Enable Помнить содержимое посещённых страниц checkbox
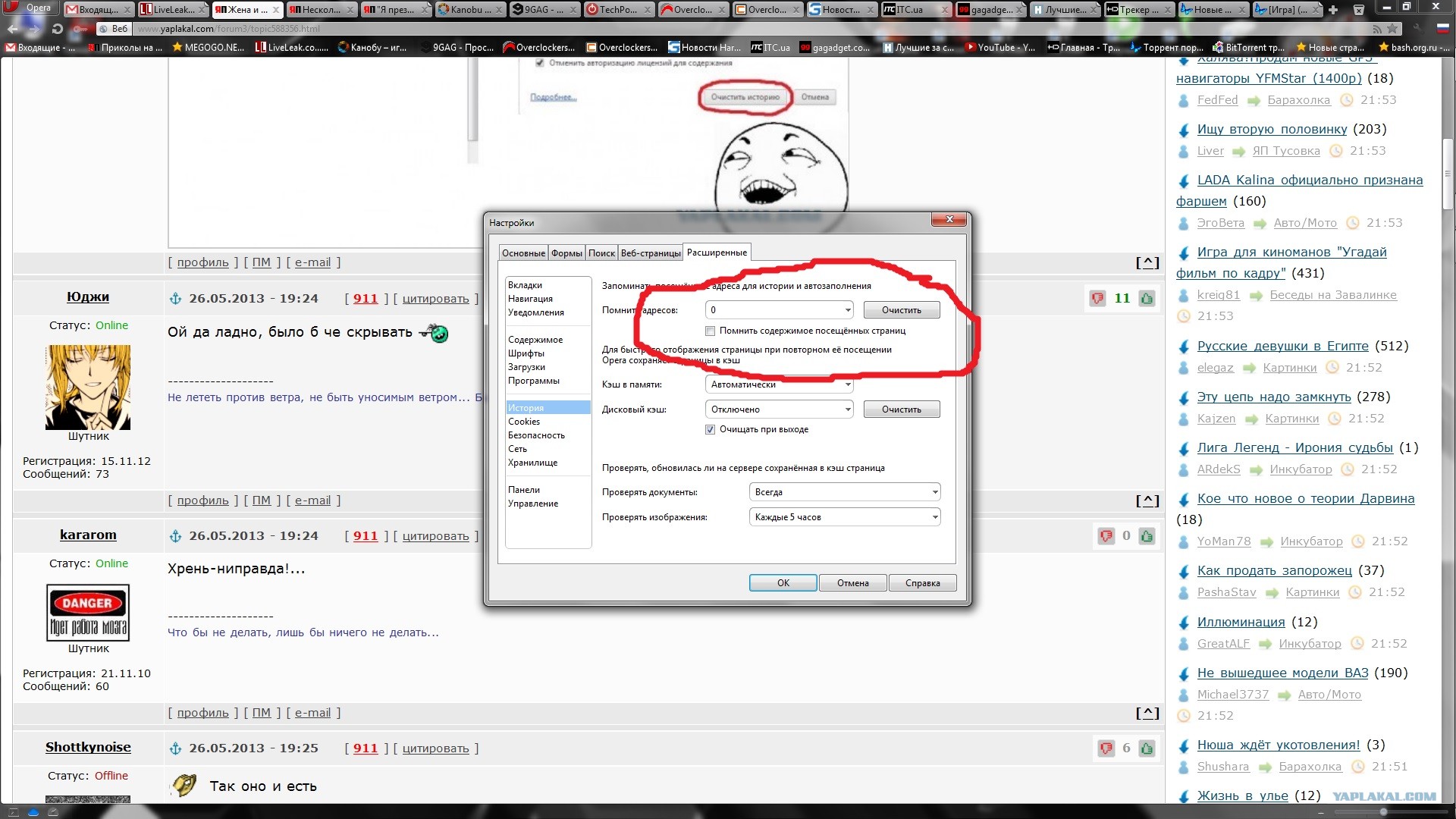 tap(711, 331)
